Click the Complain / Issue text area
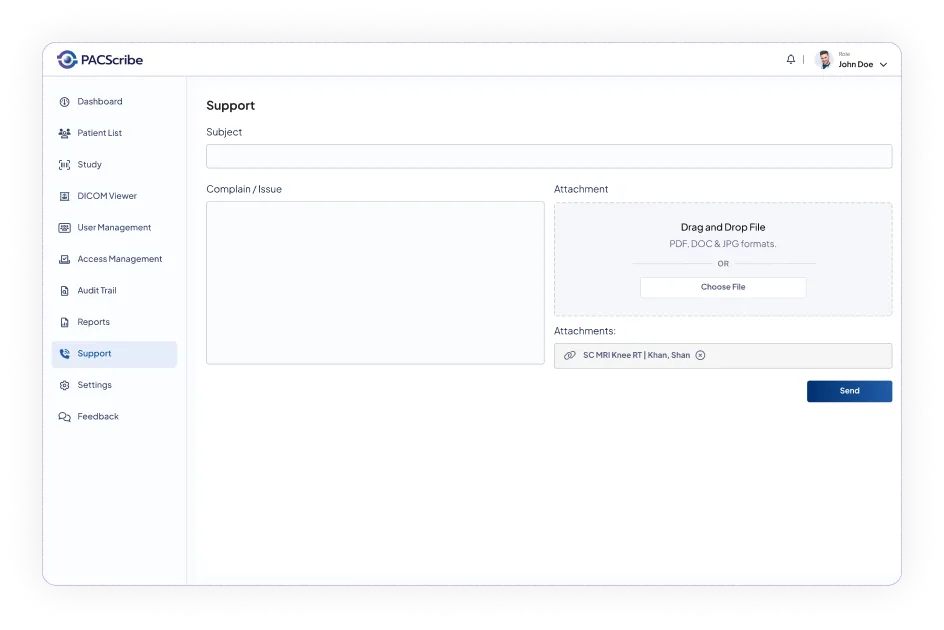The image size is (944, 630). point(375,280)
